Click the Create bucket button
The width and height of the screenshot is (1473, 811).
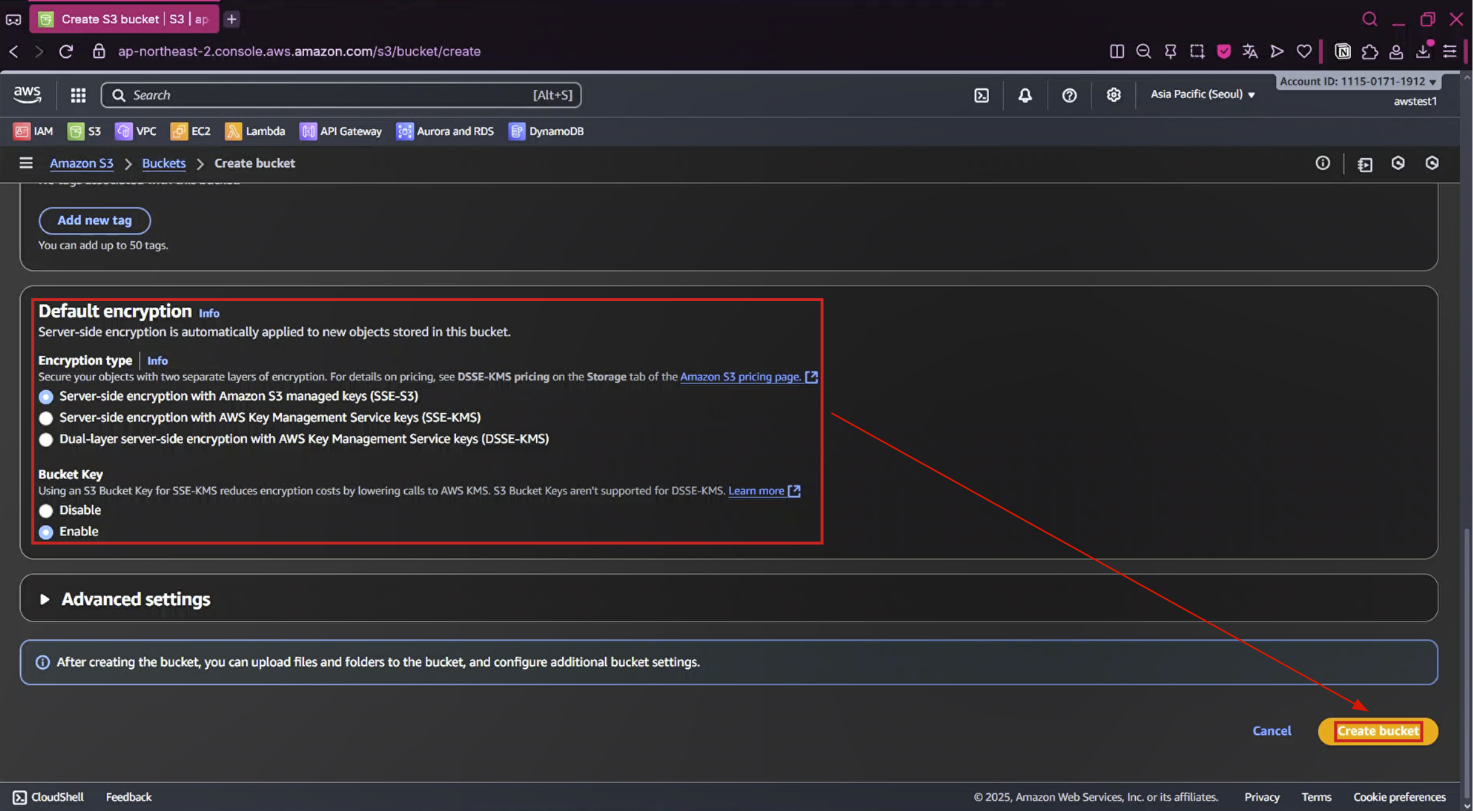tap(1378, 731)
